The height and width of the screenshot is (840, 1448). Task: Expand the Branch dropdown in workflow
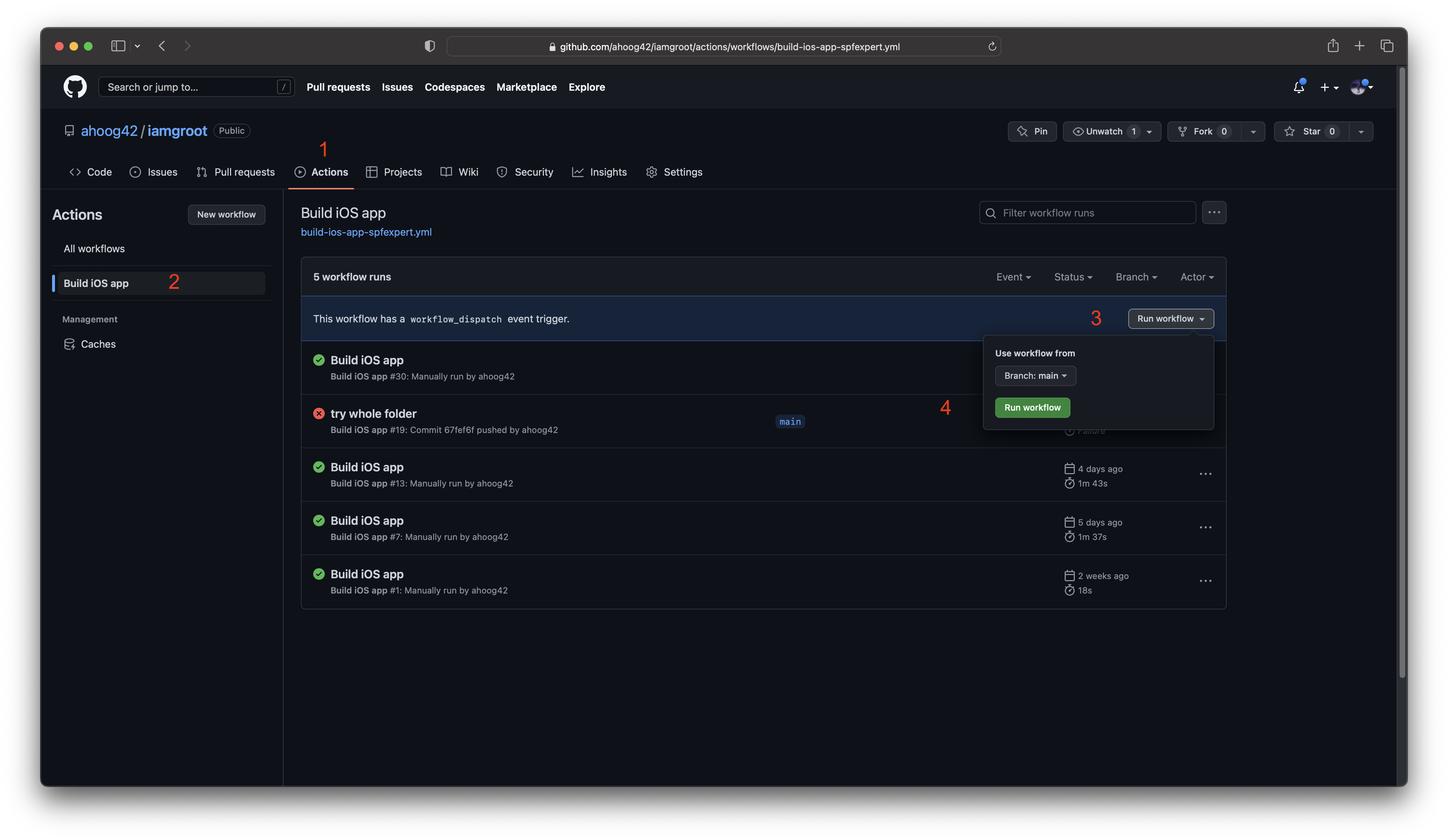point(1035,375)
